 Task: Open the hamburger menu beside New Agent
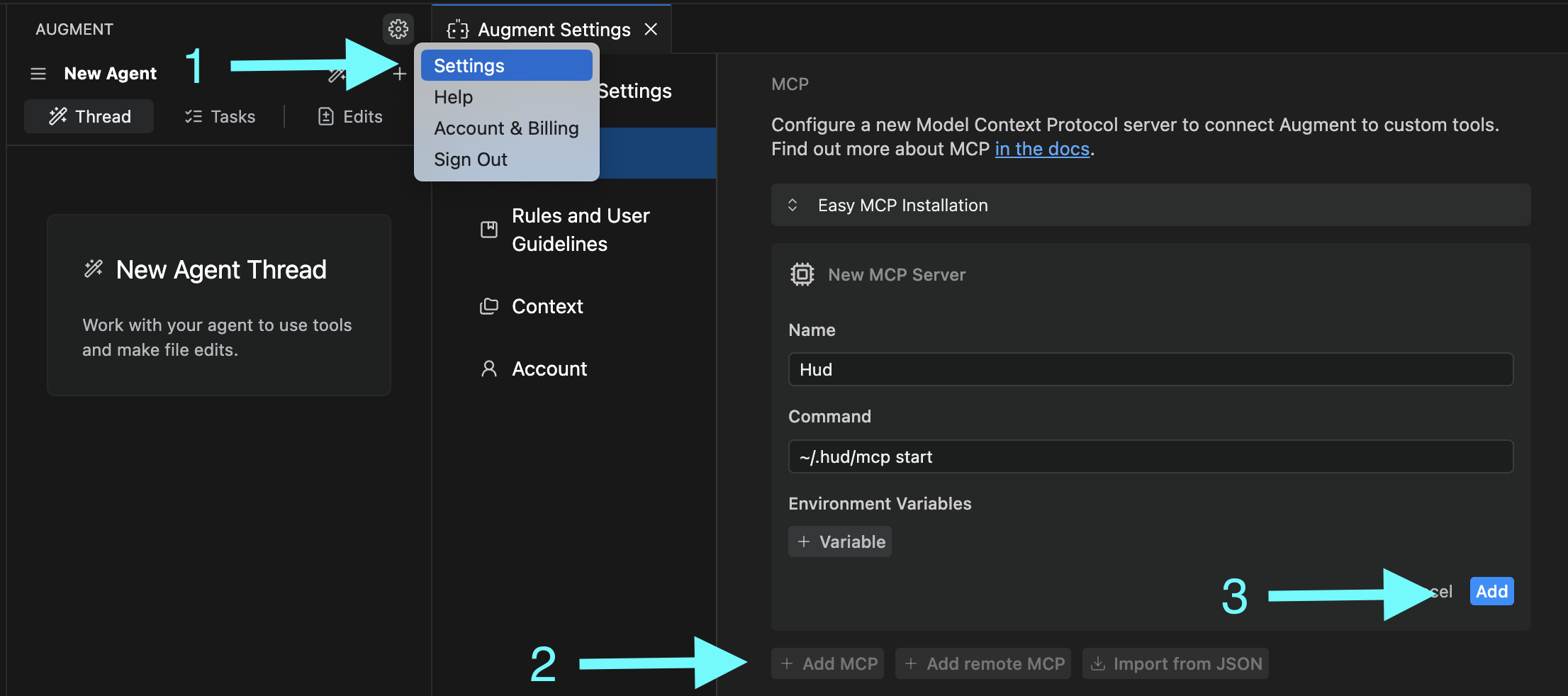click(38, 74)
